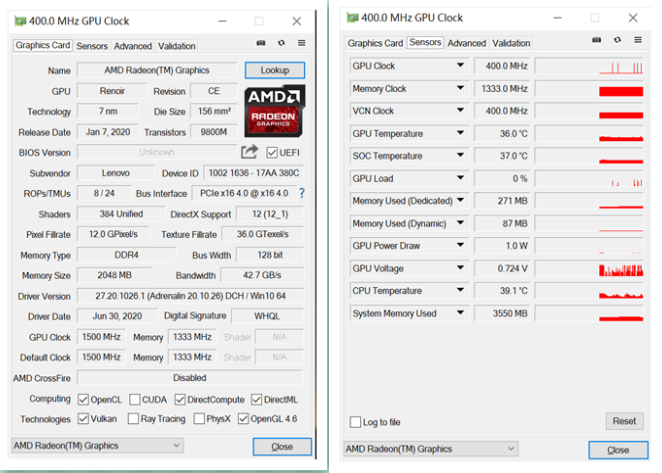Open System Memory Used dropdown arrow
Viewport: 662px width, 473px height.
point(460,313)
